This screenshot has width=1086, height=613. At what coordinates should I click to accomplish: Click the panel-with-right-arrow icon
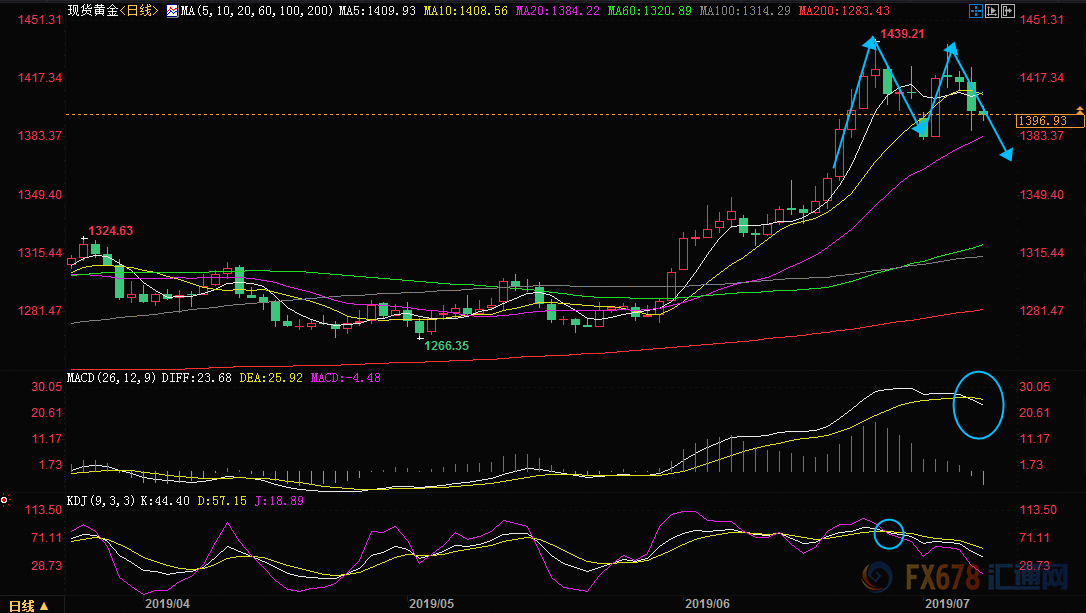click(1008, 11)
